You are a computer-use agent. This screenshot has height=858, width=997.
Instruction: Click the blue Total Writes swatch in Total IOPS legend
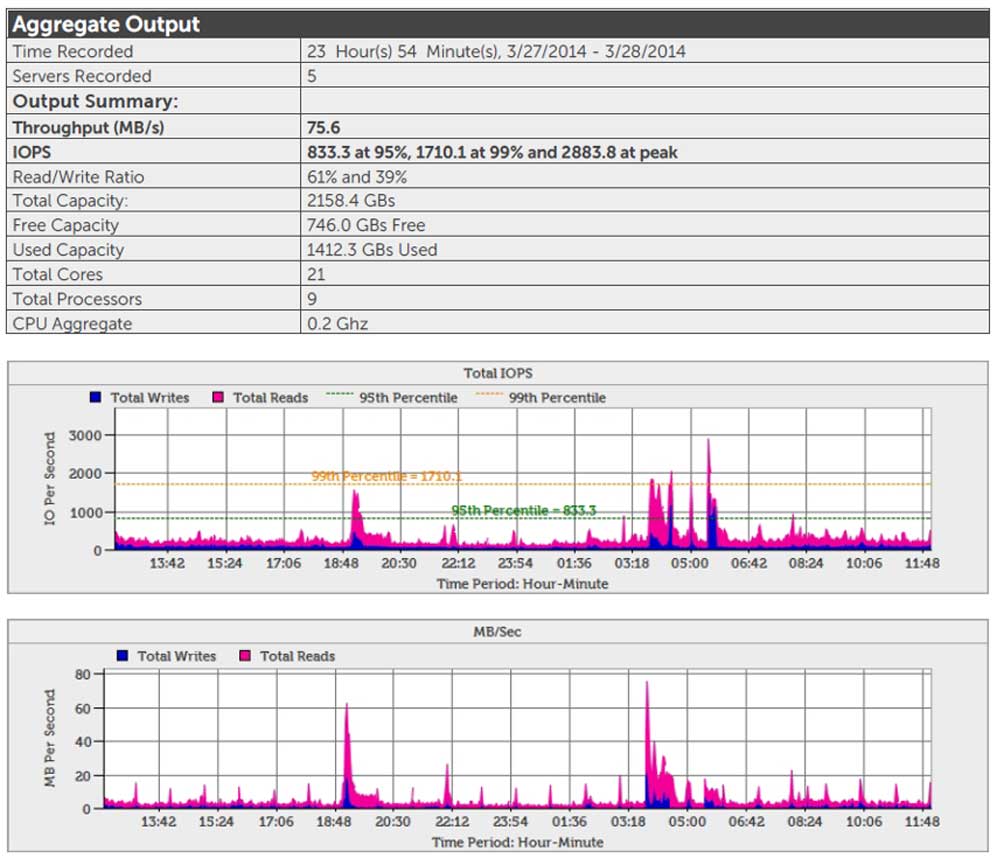(x=96, y=397)
